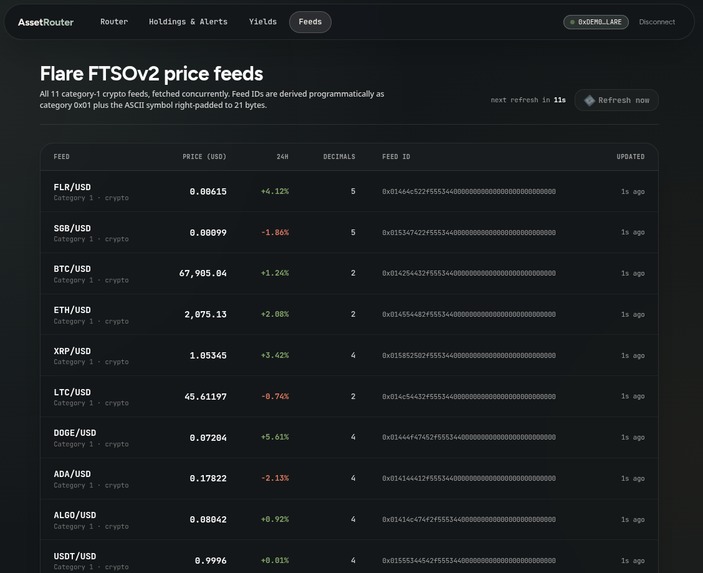Click the FLR 24h change +4.12%
Screen dimensions: 703x573
tap(275, 191)
